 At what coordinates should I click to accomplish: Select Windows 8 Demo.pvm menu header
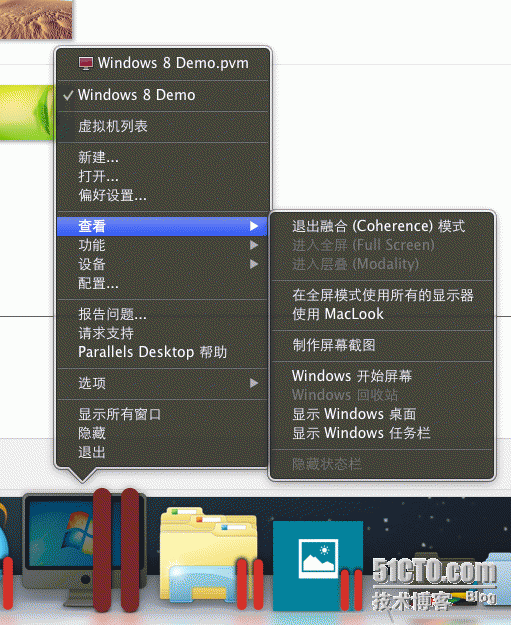pyautogui.click(x=163, y=63)
